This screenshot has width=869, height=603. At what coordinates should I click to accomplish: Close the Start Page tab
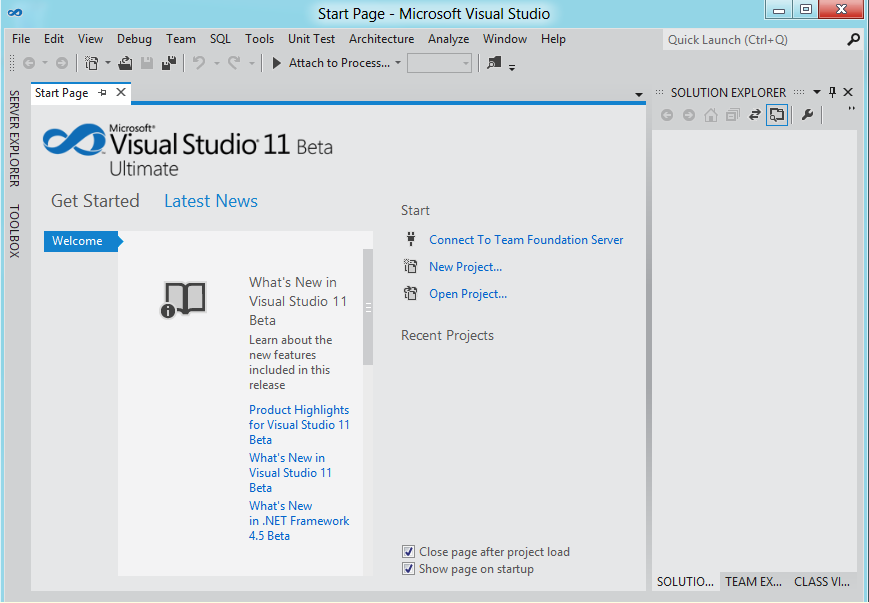(121, 93)
